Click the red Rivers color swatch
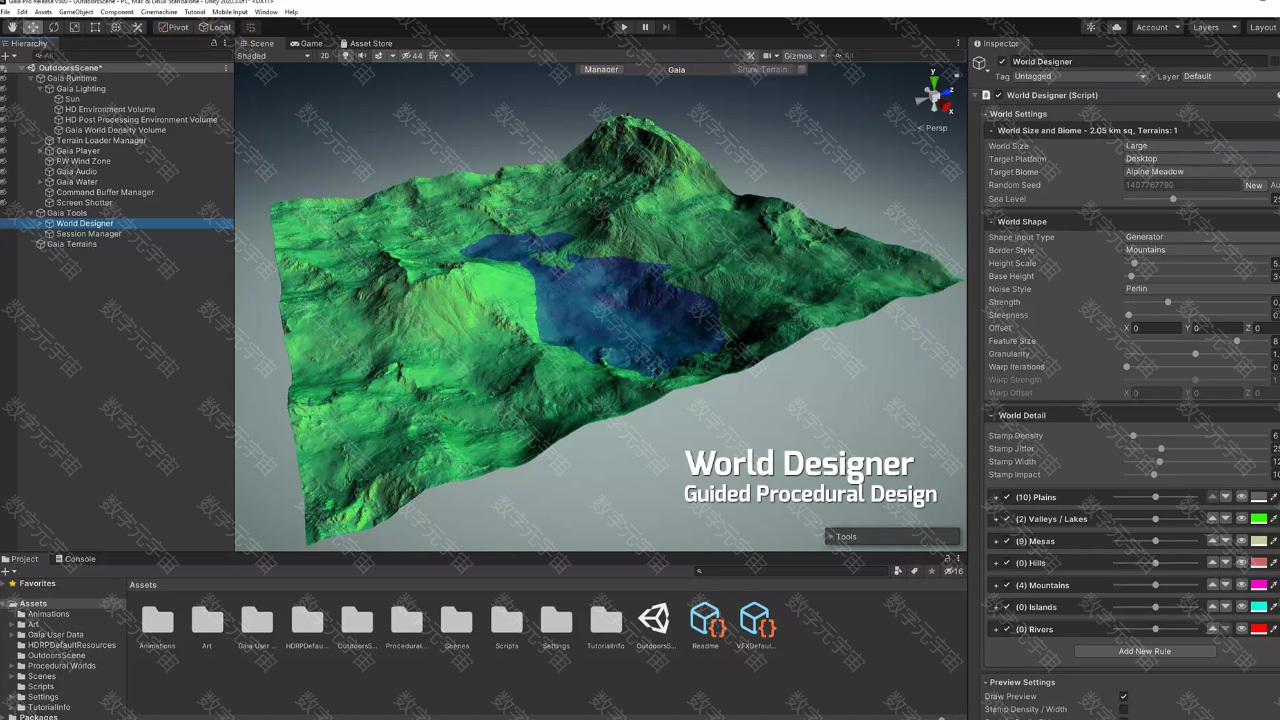 [1259, 629]
